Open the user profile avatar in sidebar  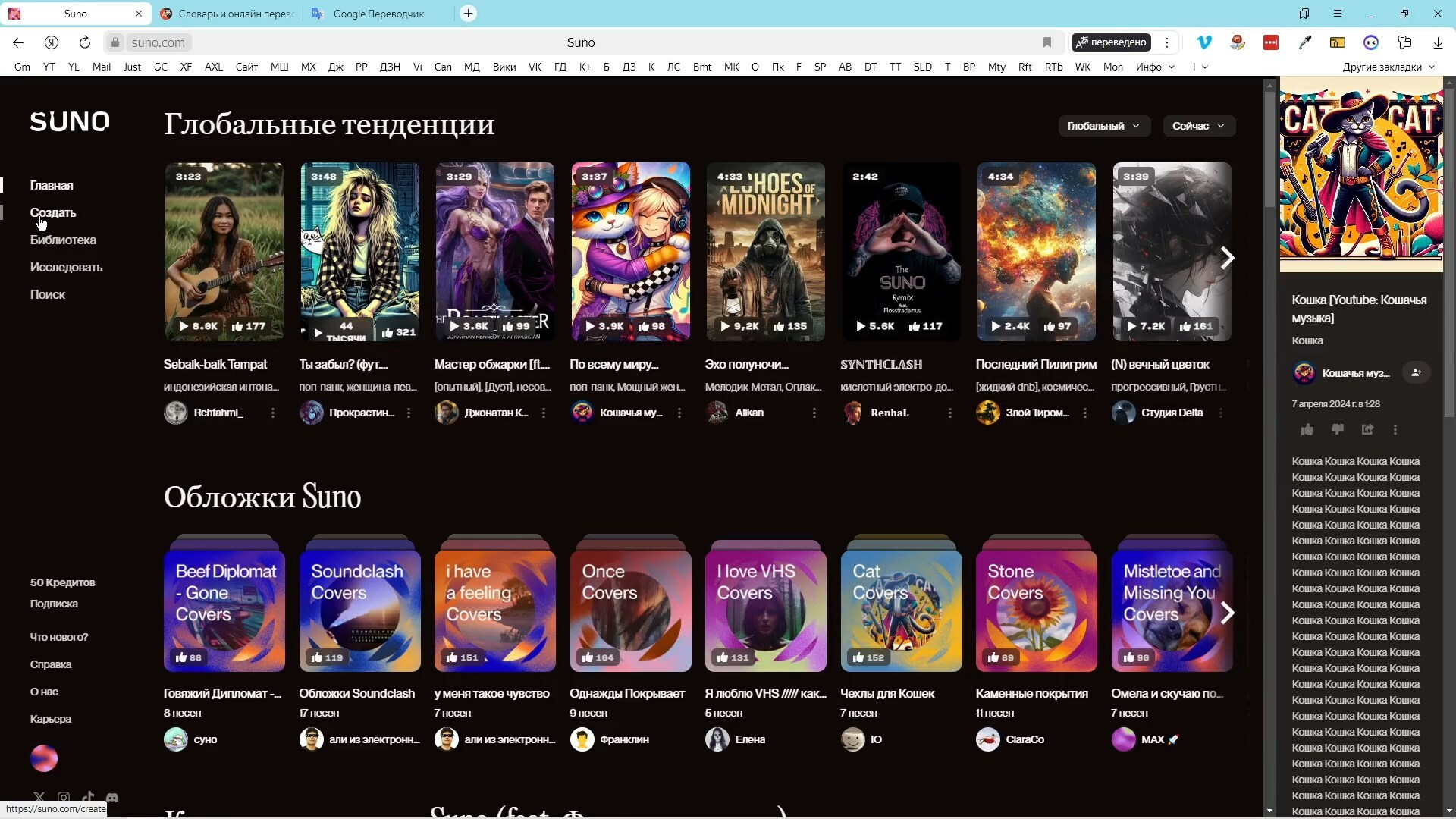click(44, 758)
